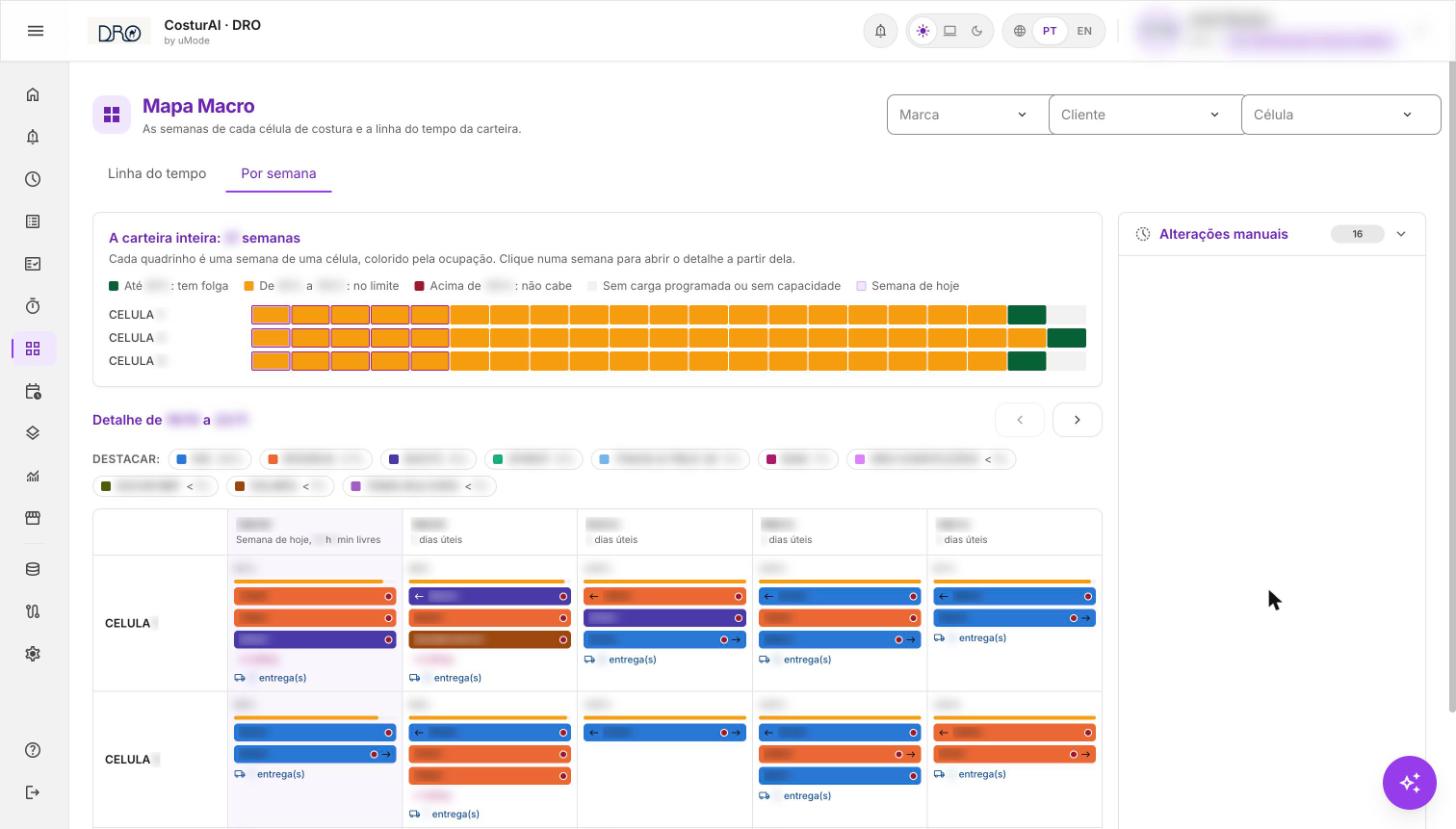The image size is (1456, 829).
Task: Click the dark green week square in middle CELULA row
Action: tap(1066, 337)
